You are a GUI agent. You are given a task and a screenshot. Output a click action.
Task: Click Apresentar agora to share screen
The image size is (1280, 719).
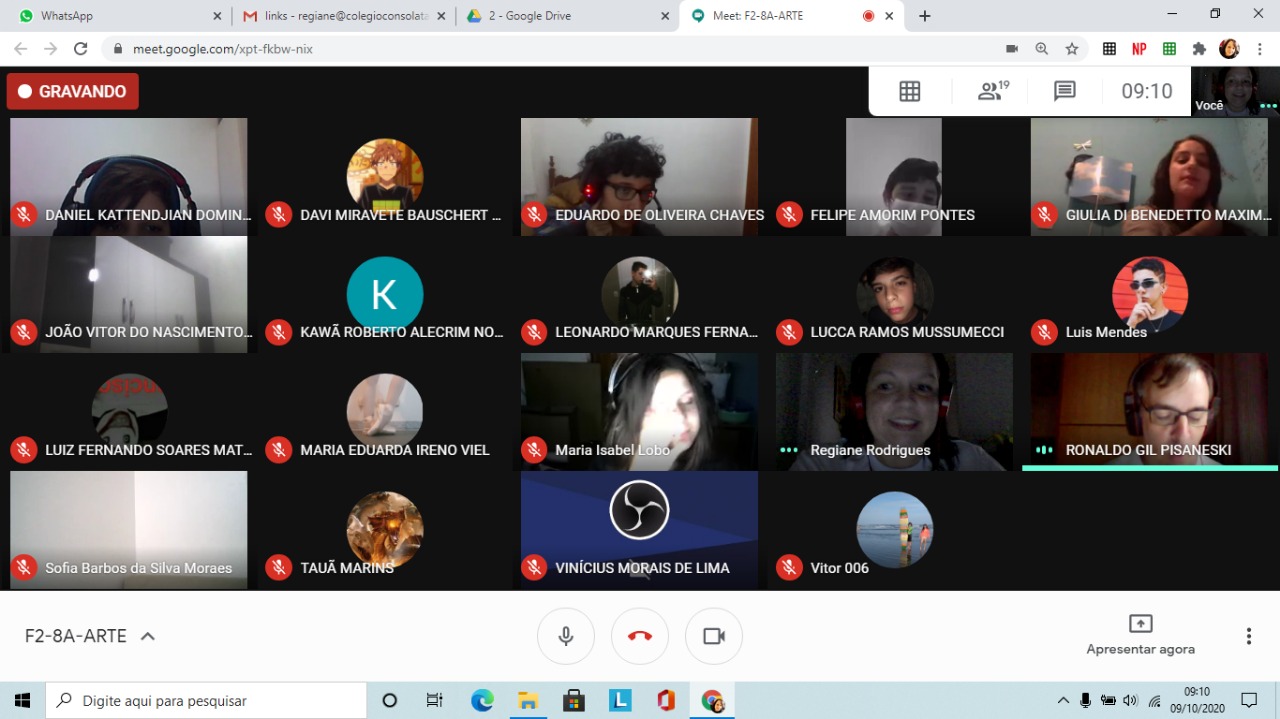[1140, 636]
